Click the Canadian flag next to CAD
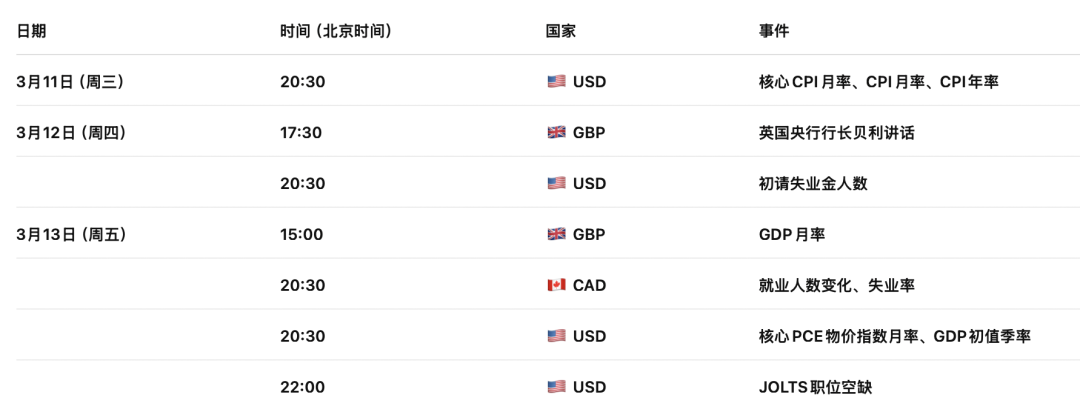Viewport: 1080px width, 412px height. (x=556, y=286)
